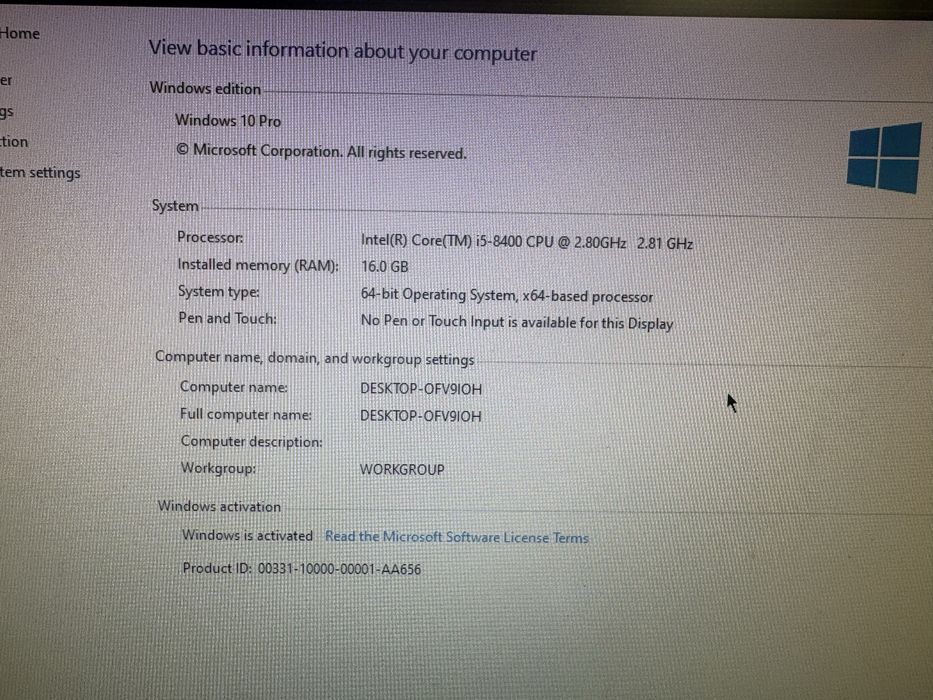The image size is (933, 700).
Task: Select the Intel Core i5-8400 processor value
Action: (527, 242)
